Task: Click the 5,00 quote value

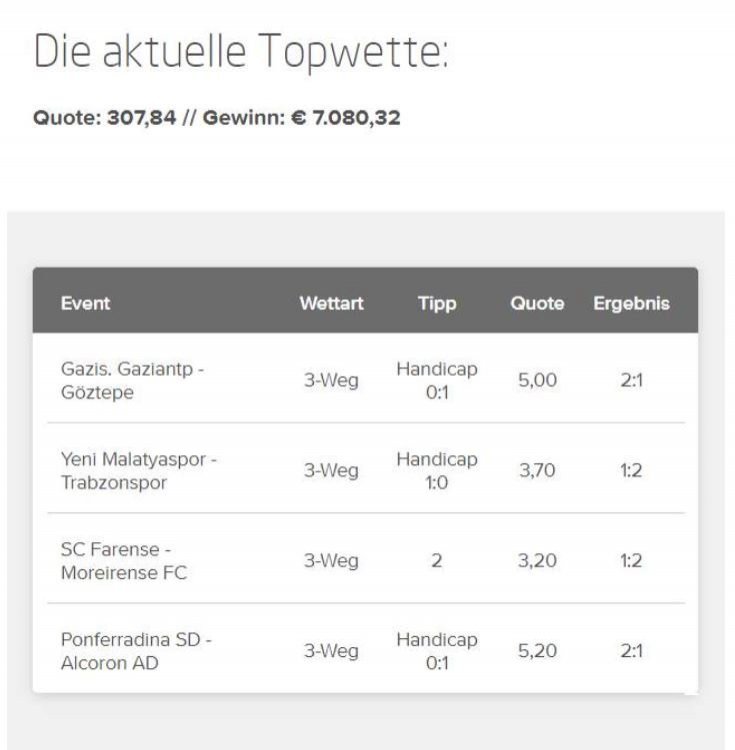Action: [x=538, y=380]
